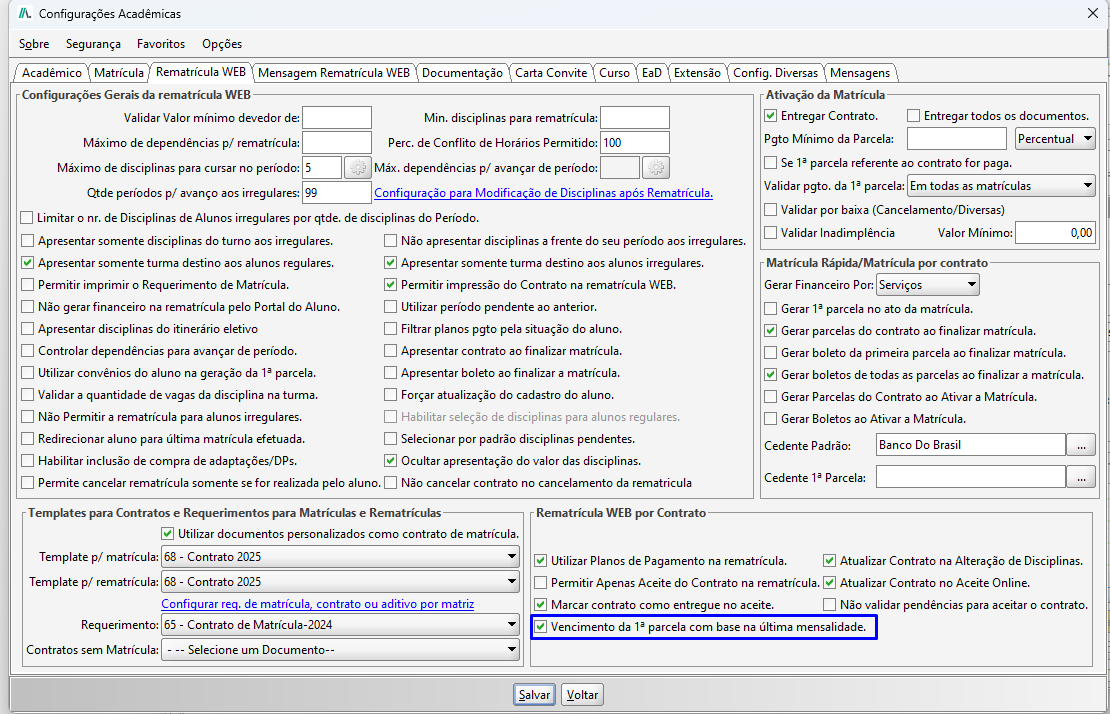Click the Pgto Mínimo da Parcela field

pos(956,139)
